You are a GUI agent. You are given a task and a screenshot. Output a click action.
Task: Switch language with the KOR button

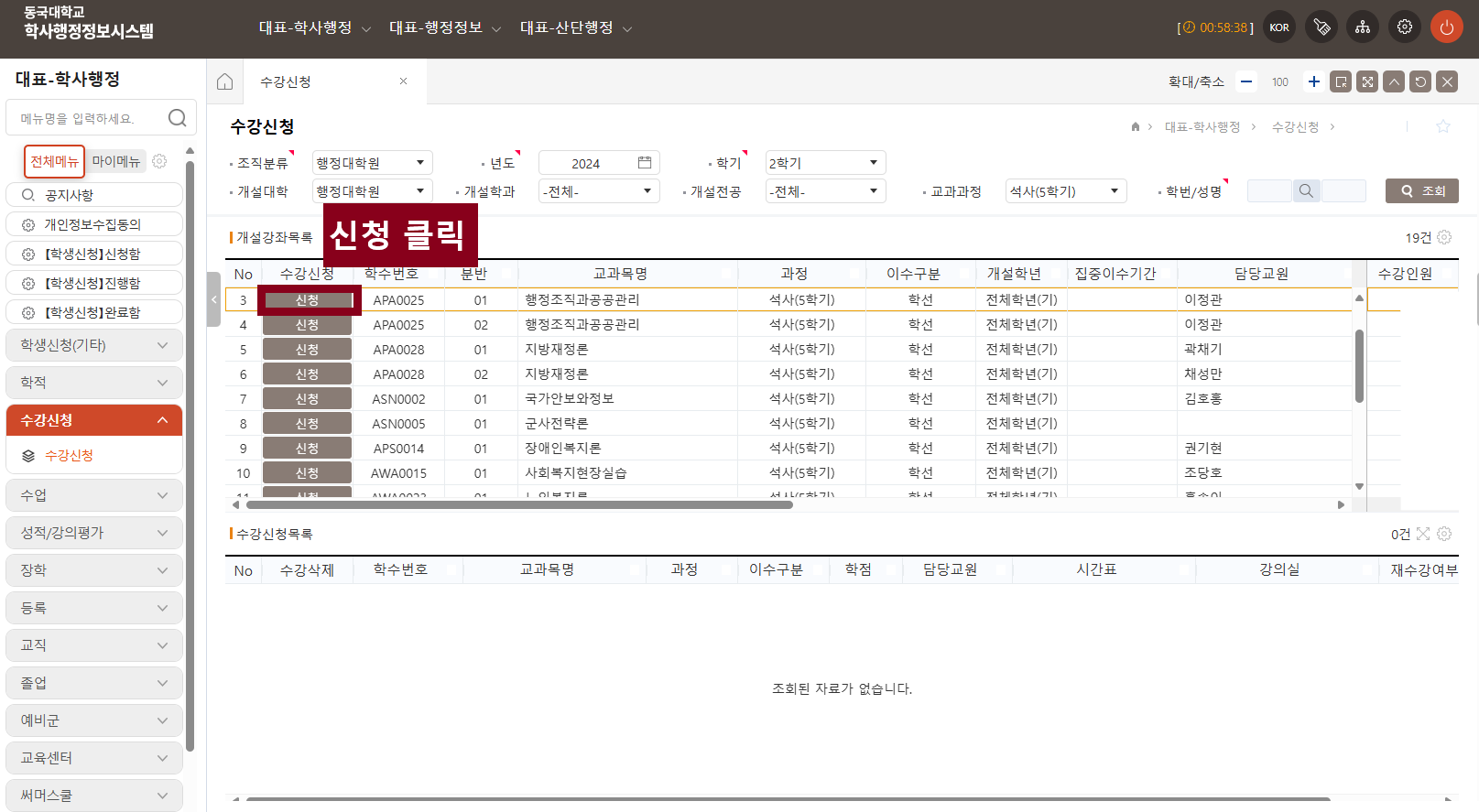(1279, 27)
